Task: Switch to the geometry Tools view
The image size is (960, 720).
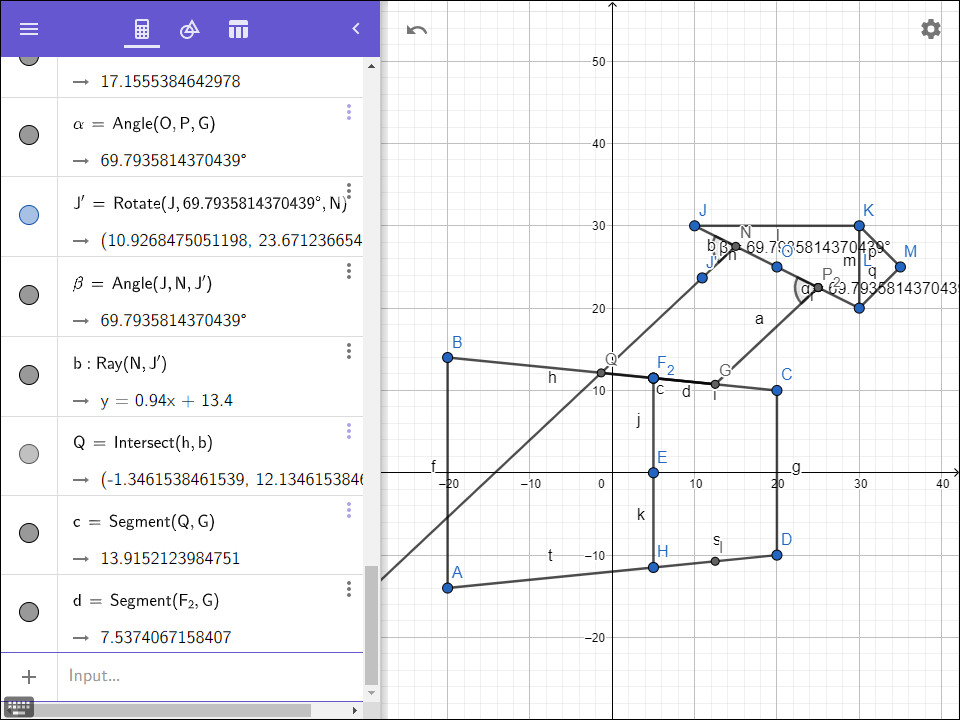Action: 190,29
